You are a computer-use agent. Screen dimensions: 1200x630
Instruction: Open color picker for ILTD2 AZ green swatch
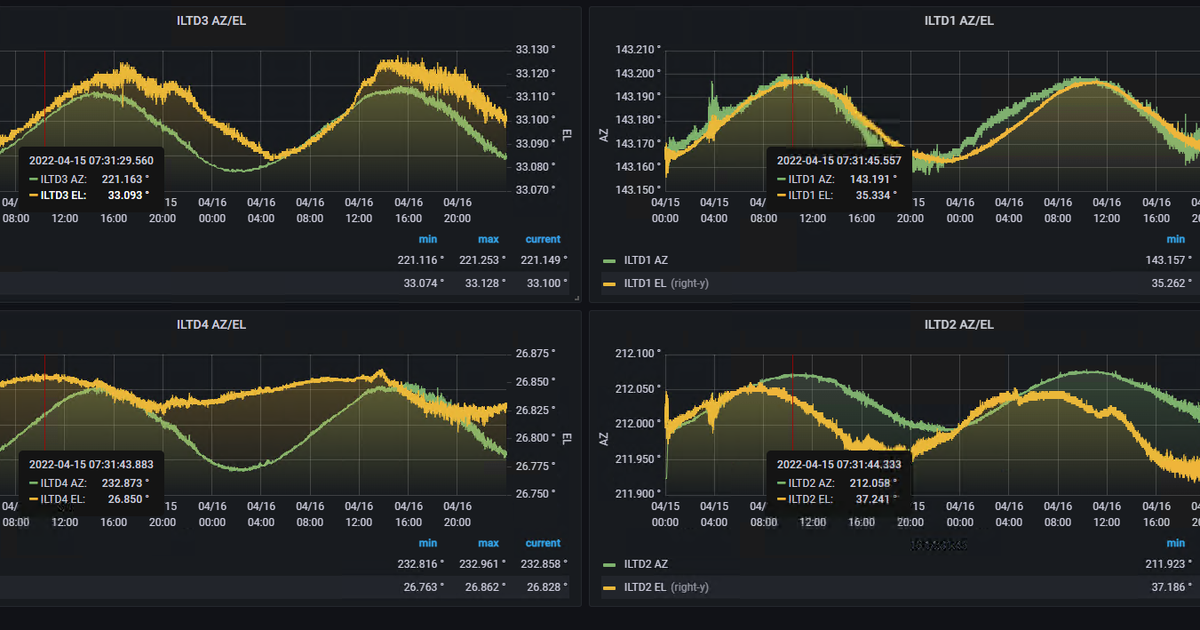coord(609,564)
